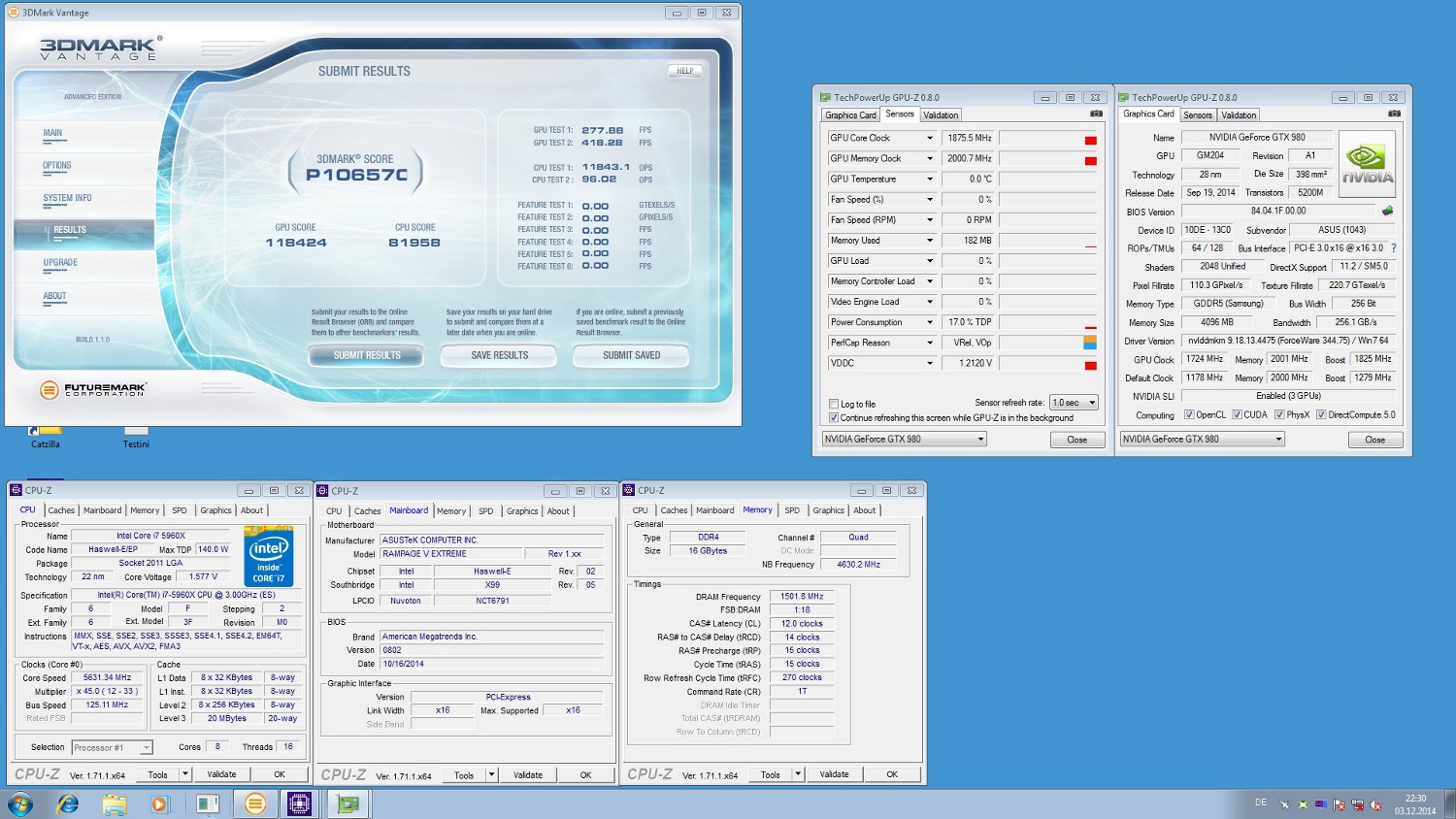Toggle the CUDA checkbox
The image size is (1456, 819).
pos(1237,414)
